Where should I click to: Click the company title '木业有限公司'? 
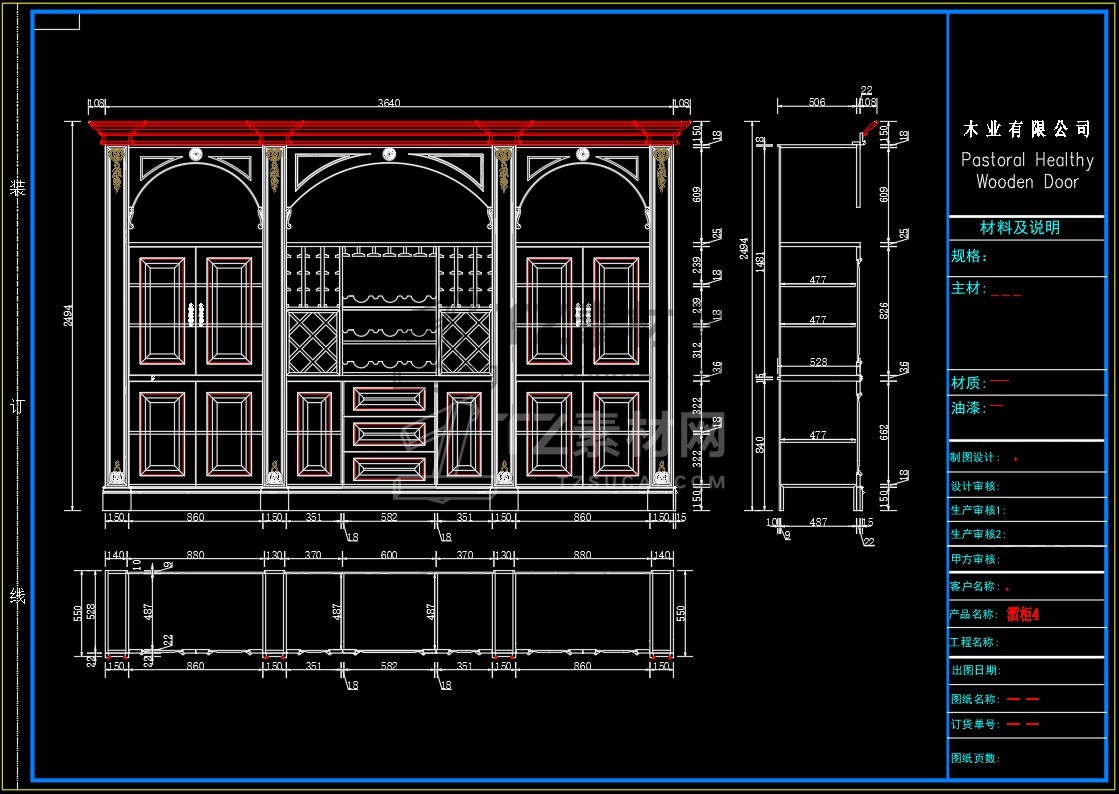coord(1026,129)
